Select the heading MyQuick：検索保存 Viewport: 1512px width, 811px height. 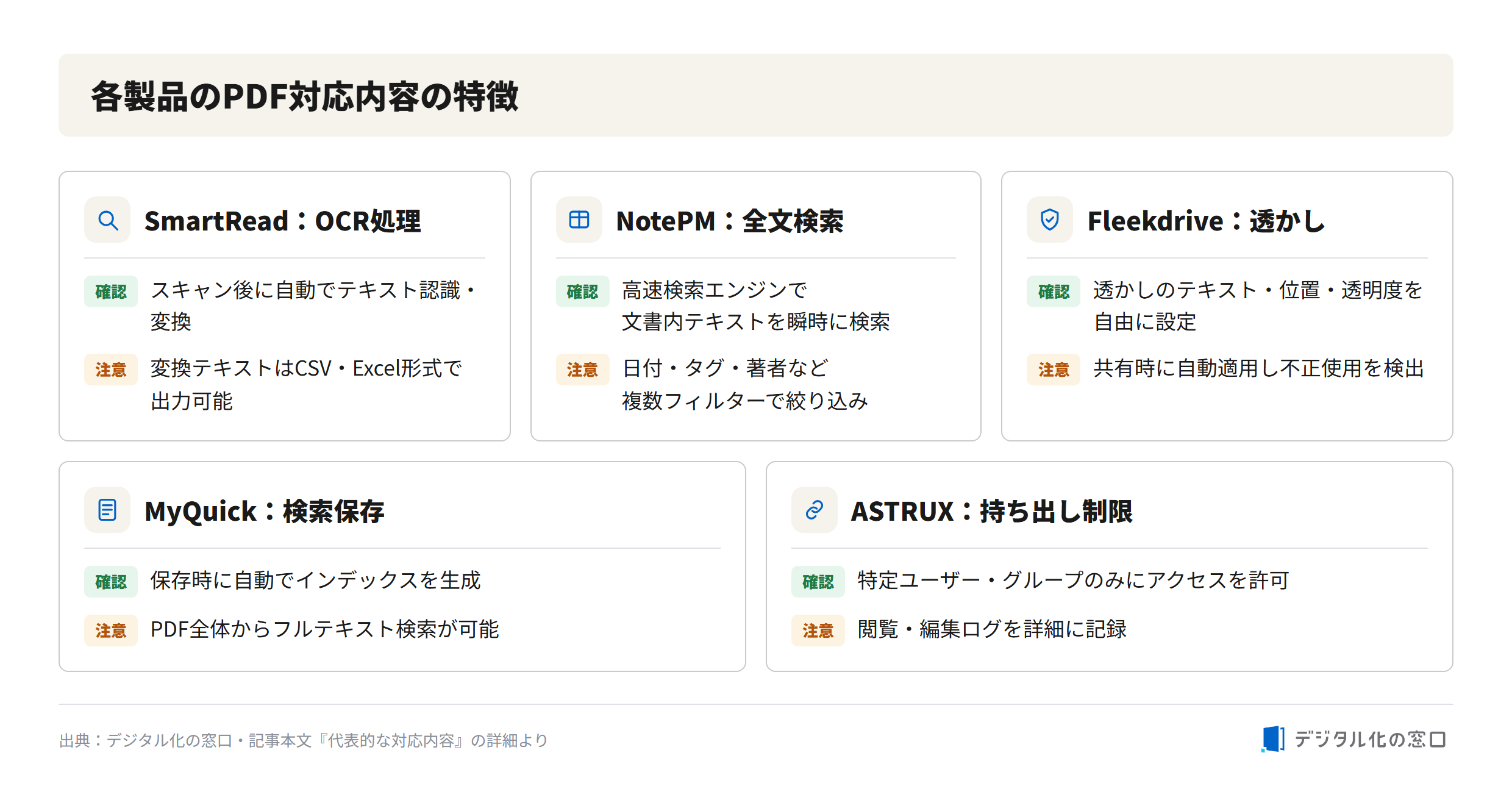(265, 511)
